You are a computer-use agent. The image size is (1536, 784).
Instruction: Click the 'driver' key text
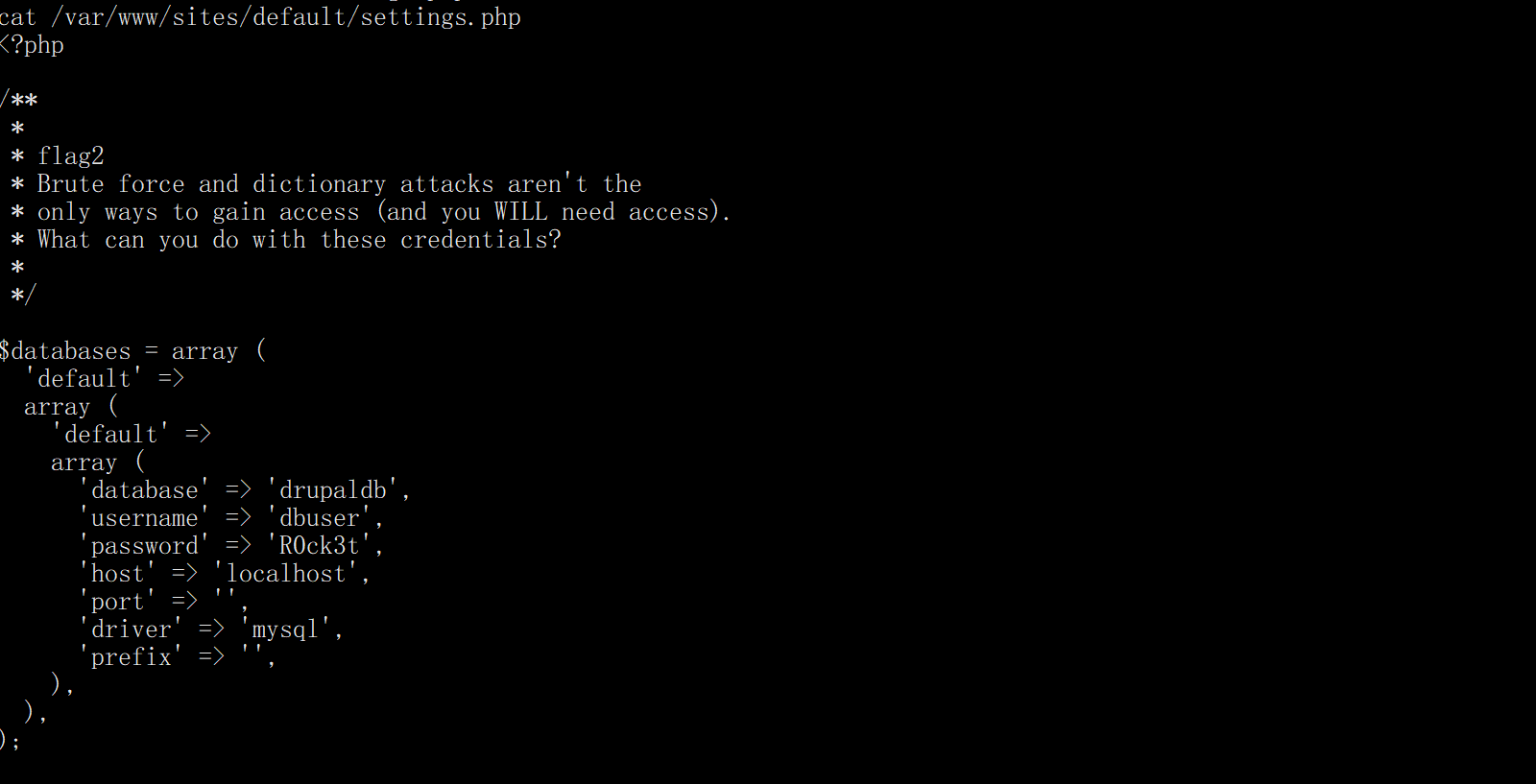(132, 630)
